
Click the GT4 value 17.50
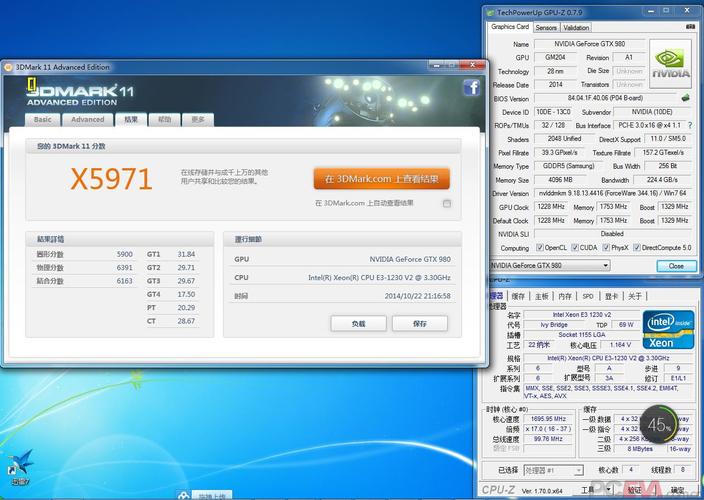coord(186,294)
